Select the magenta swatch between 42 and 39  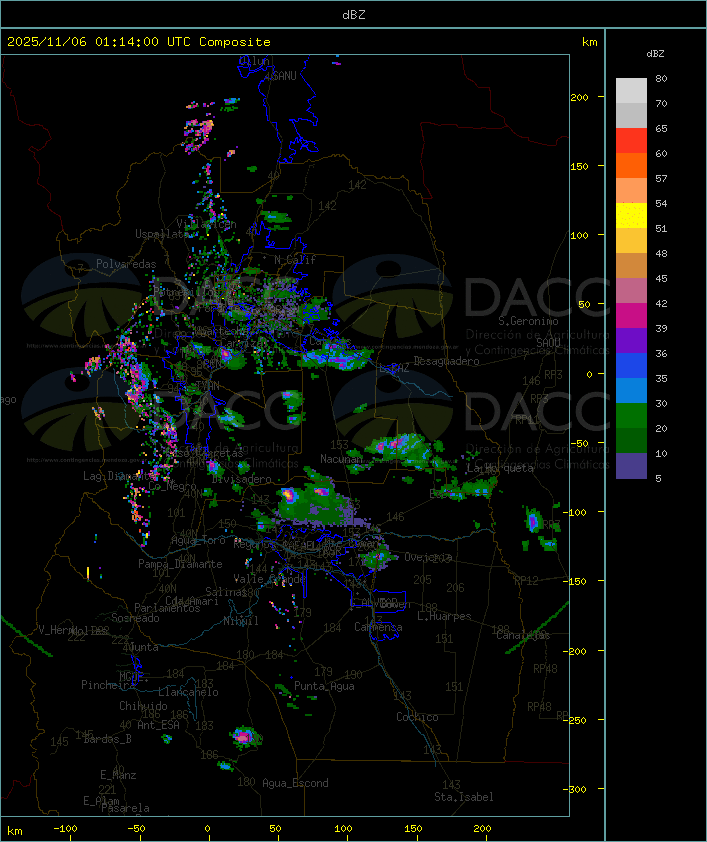(x=631, y=316)
